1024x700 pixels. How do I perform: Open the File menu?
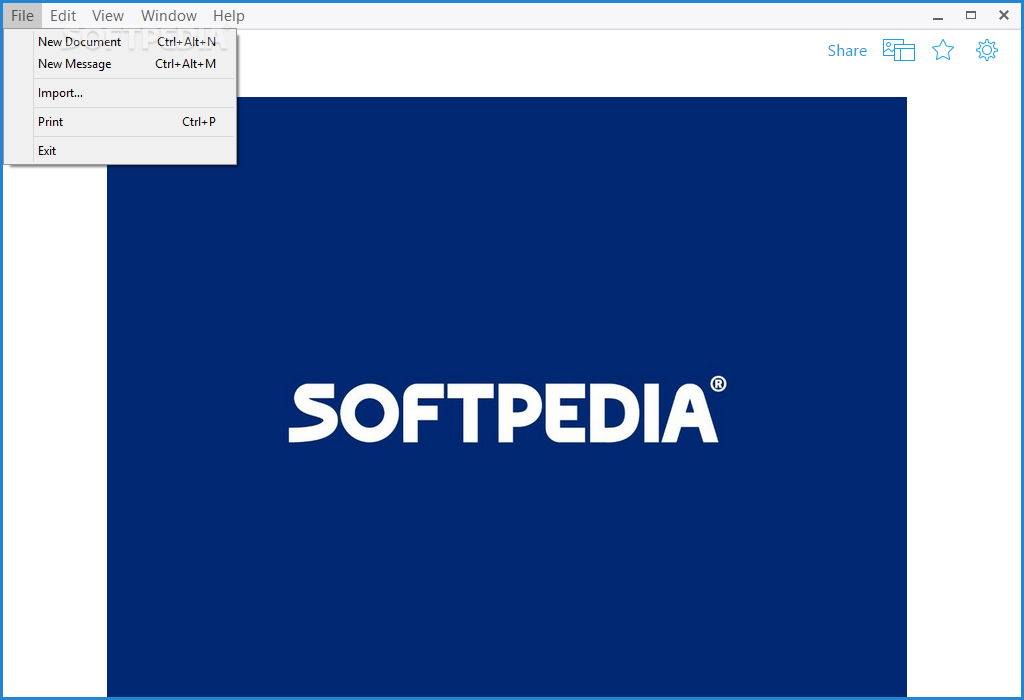tap(22, 16)
